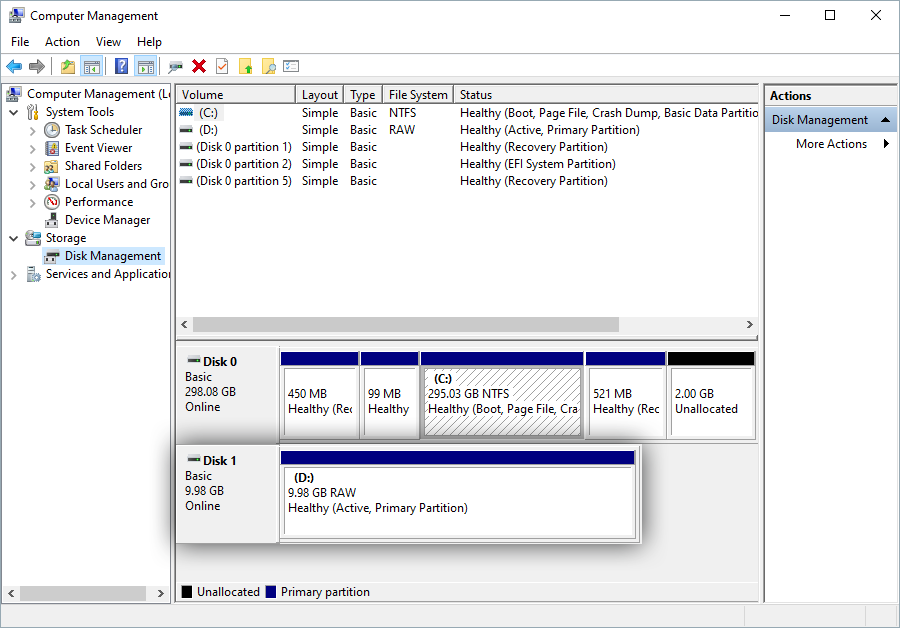Sort by the Layout column header

[x=320, y=95]
